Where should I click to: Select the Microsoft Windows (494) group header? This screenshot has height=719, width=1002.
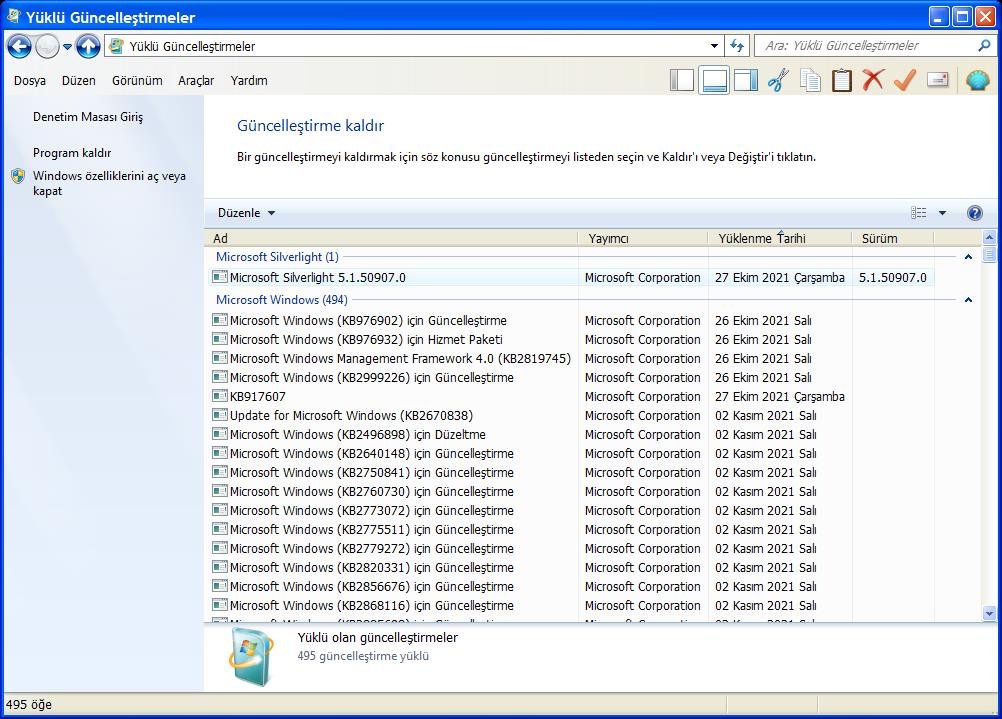click(282, 300)
